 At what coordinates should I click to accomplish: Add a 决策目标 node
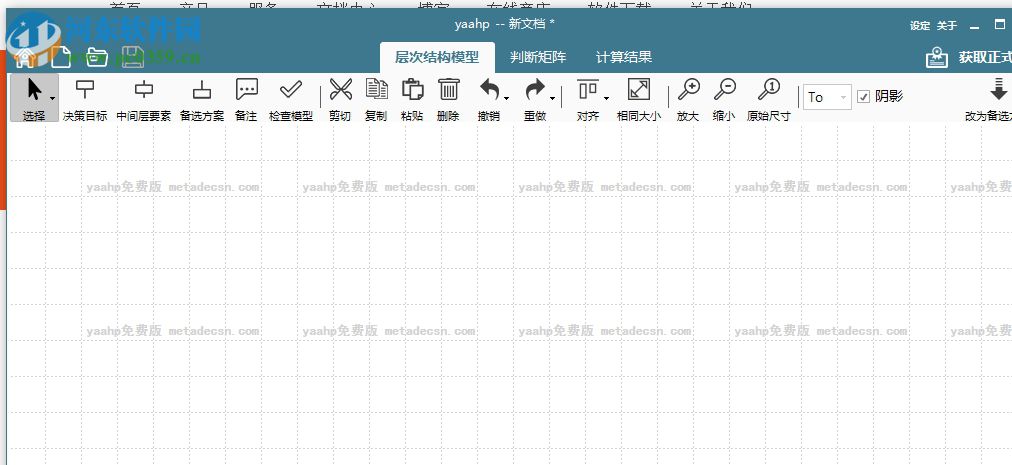(x=85, y=98)
